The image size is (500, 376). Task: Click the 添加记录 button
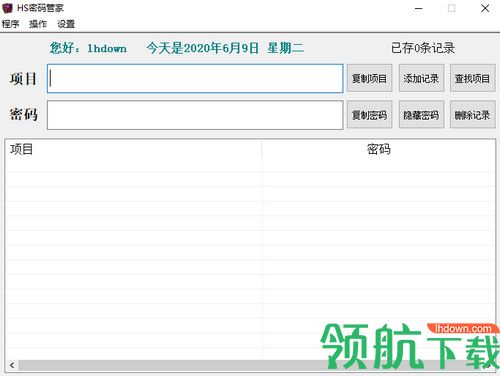421,78
